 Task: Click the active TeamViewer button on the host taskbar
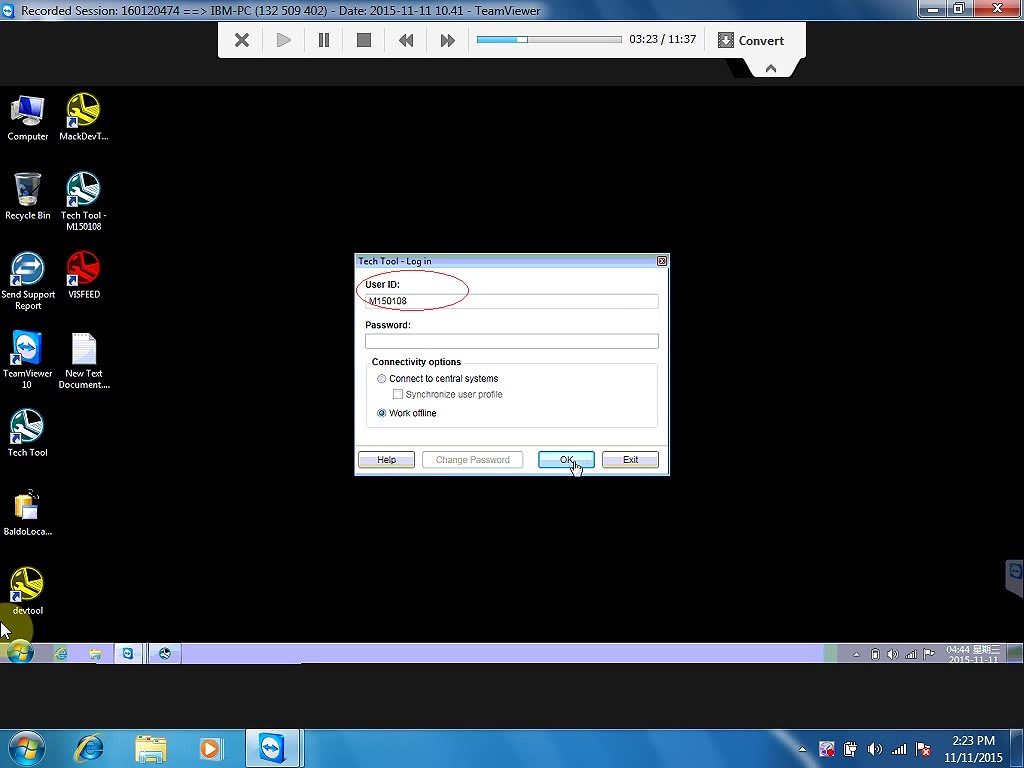[x=272, y=748]
